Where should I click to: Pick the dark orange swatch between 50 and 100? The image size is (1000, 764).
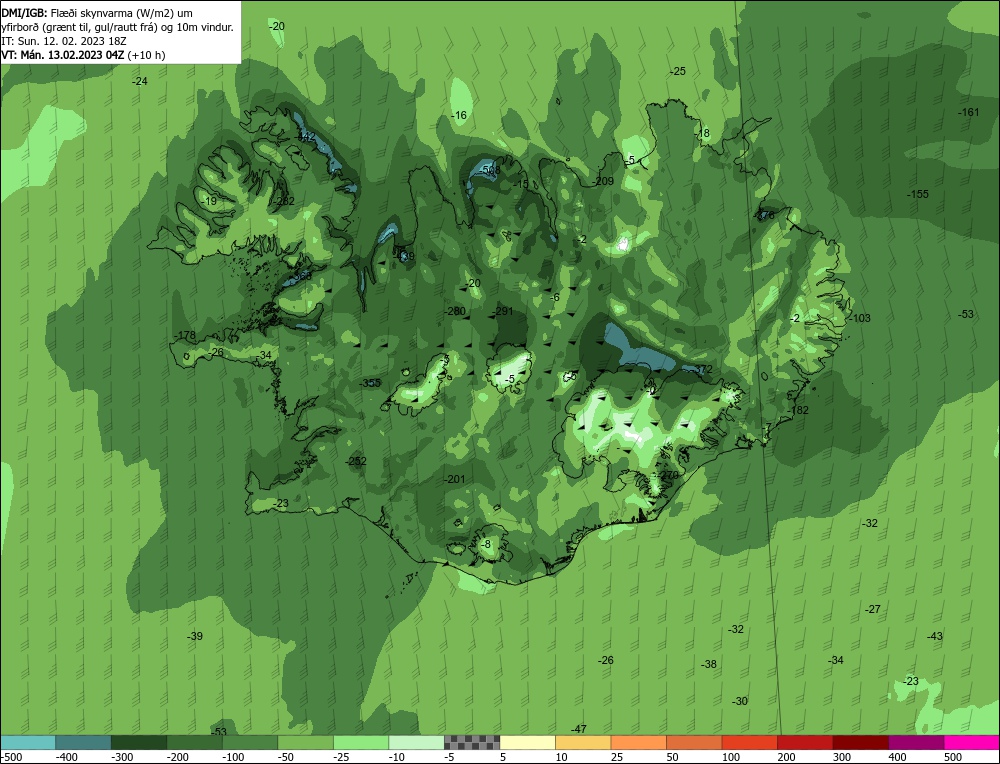pyautogui.click(x=693, y=742)
